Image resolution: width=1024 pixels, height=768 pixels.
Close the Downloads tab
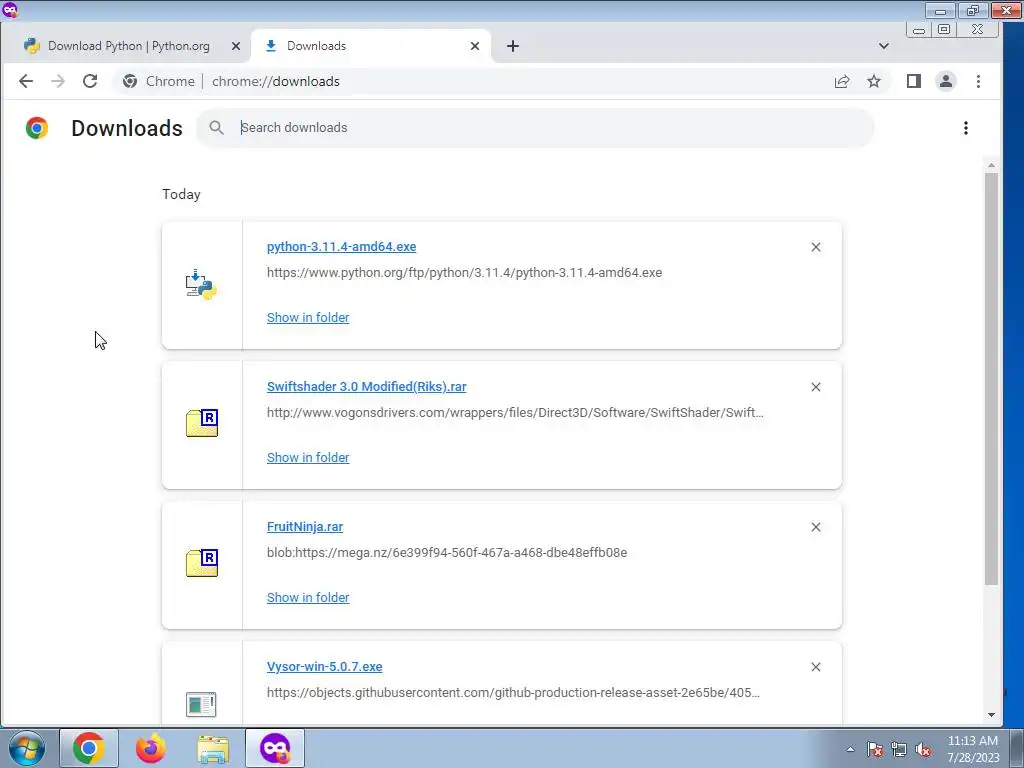click(x=475, y=46)
